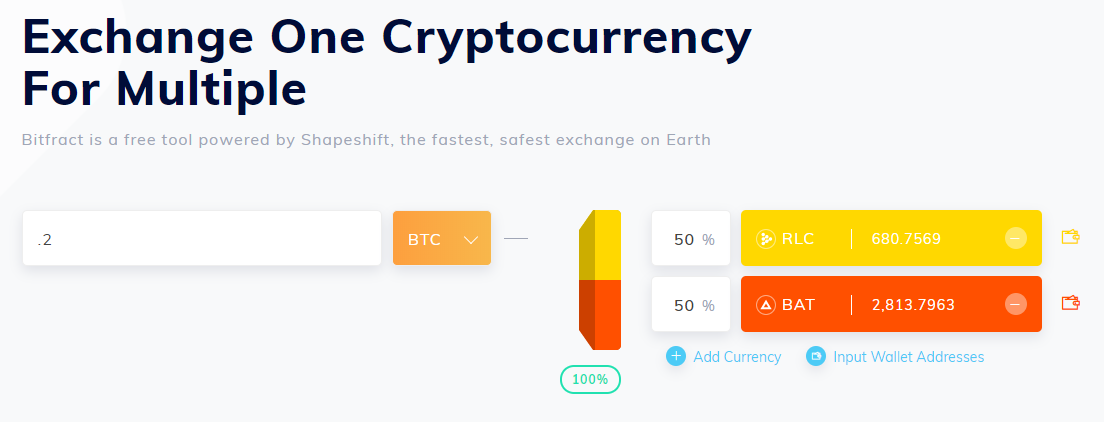Click the orange wallet icon beside BAT
Image resolution: width=1104 pixels, height=422 pixels.
click(x=1070, y=303)
